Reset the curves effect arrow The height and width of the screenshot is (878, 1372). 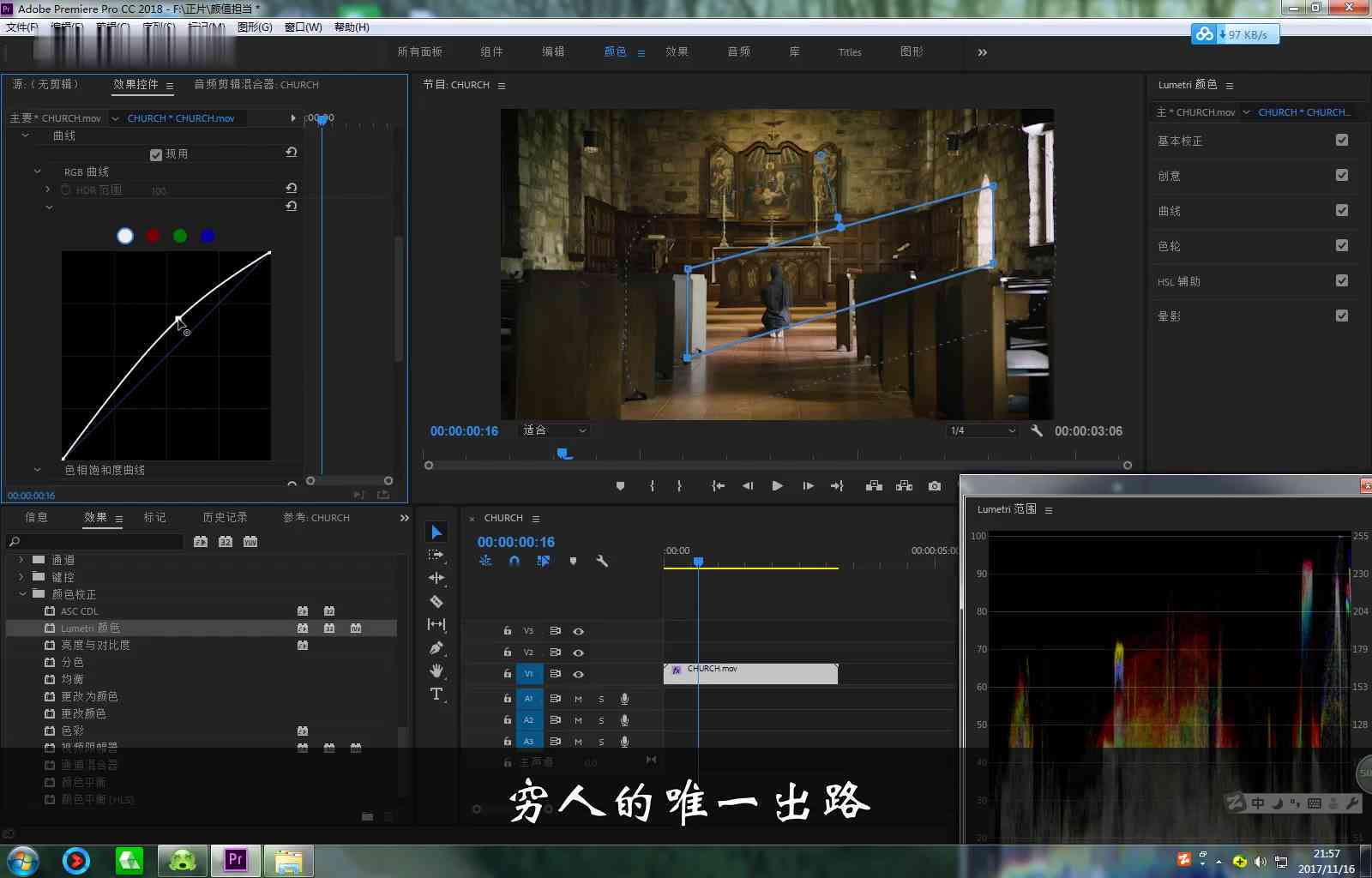pyautogui.click(x=292, y=153)
